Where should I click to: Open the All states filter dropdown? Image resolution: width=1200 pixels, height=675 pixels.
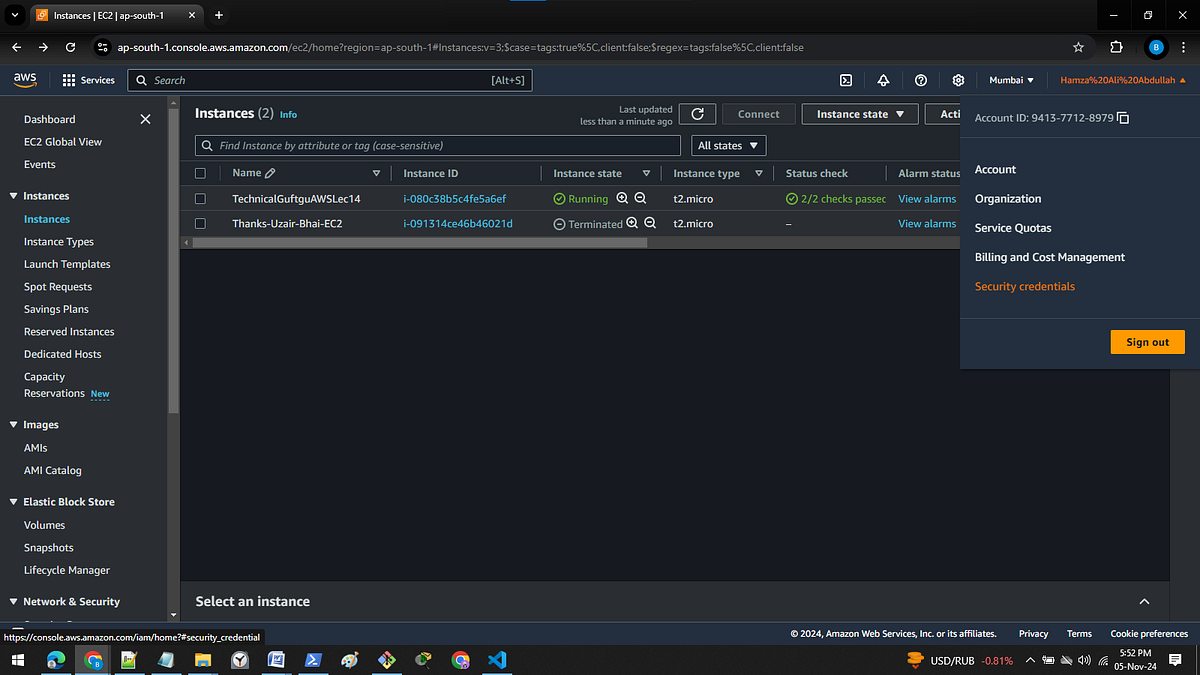728,145
